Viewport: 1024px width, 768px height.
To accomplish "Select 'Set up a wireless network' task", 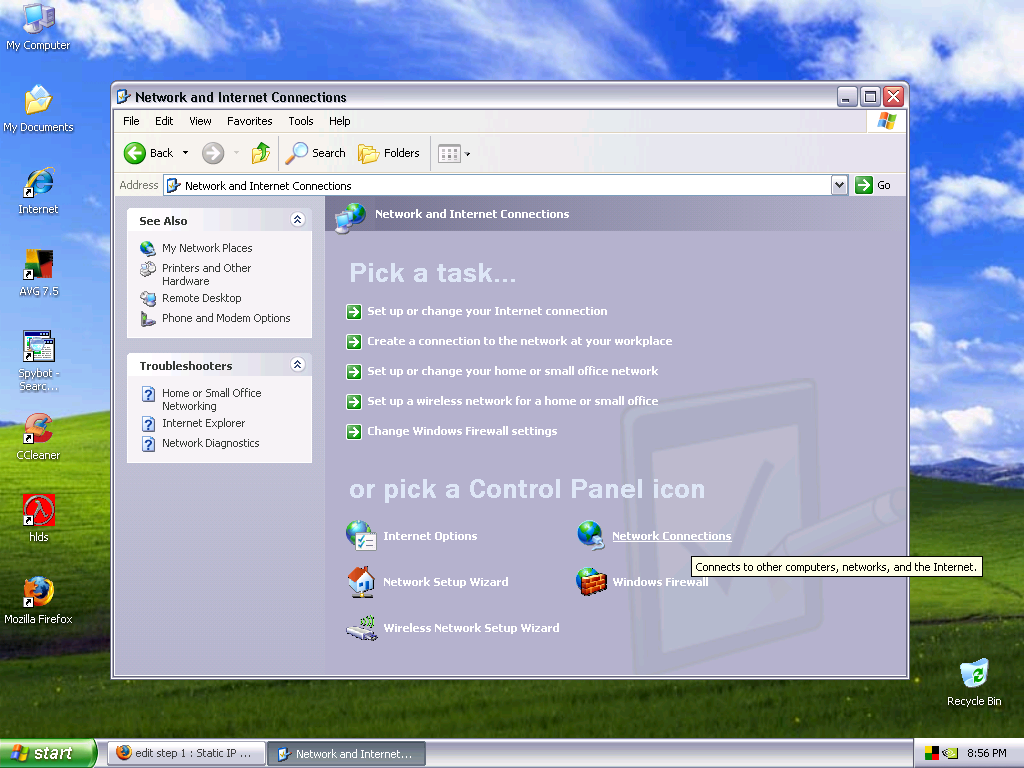I will (513, 402).
